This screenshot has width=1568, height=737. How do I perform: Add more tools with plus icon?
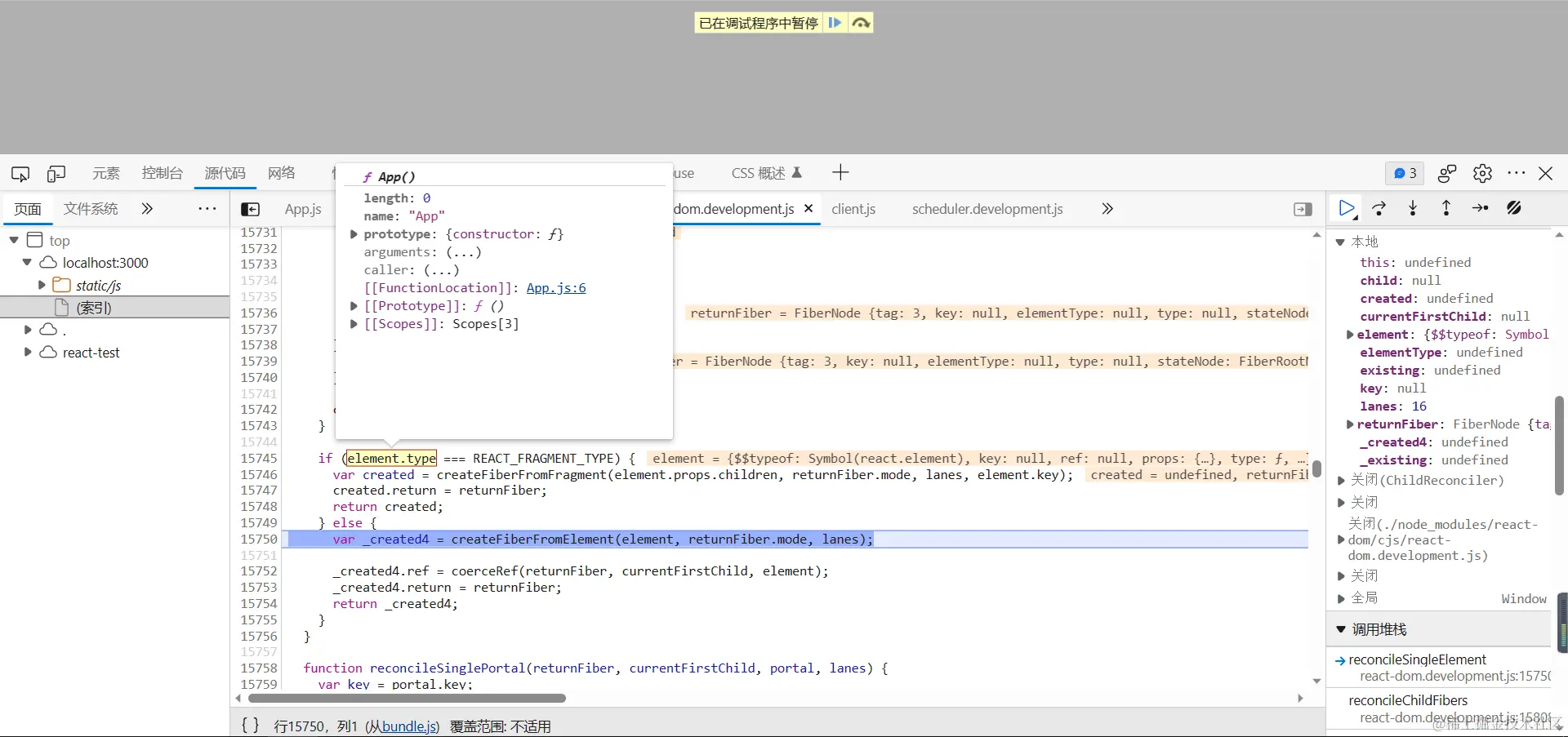840,172
